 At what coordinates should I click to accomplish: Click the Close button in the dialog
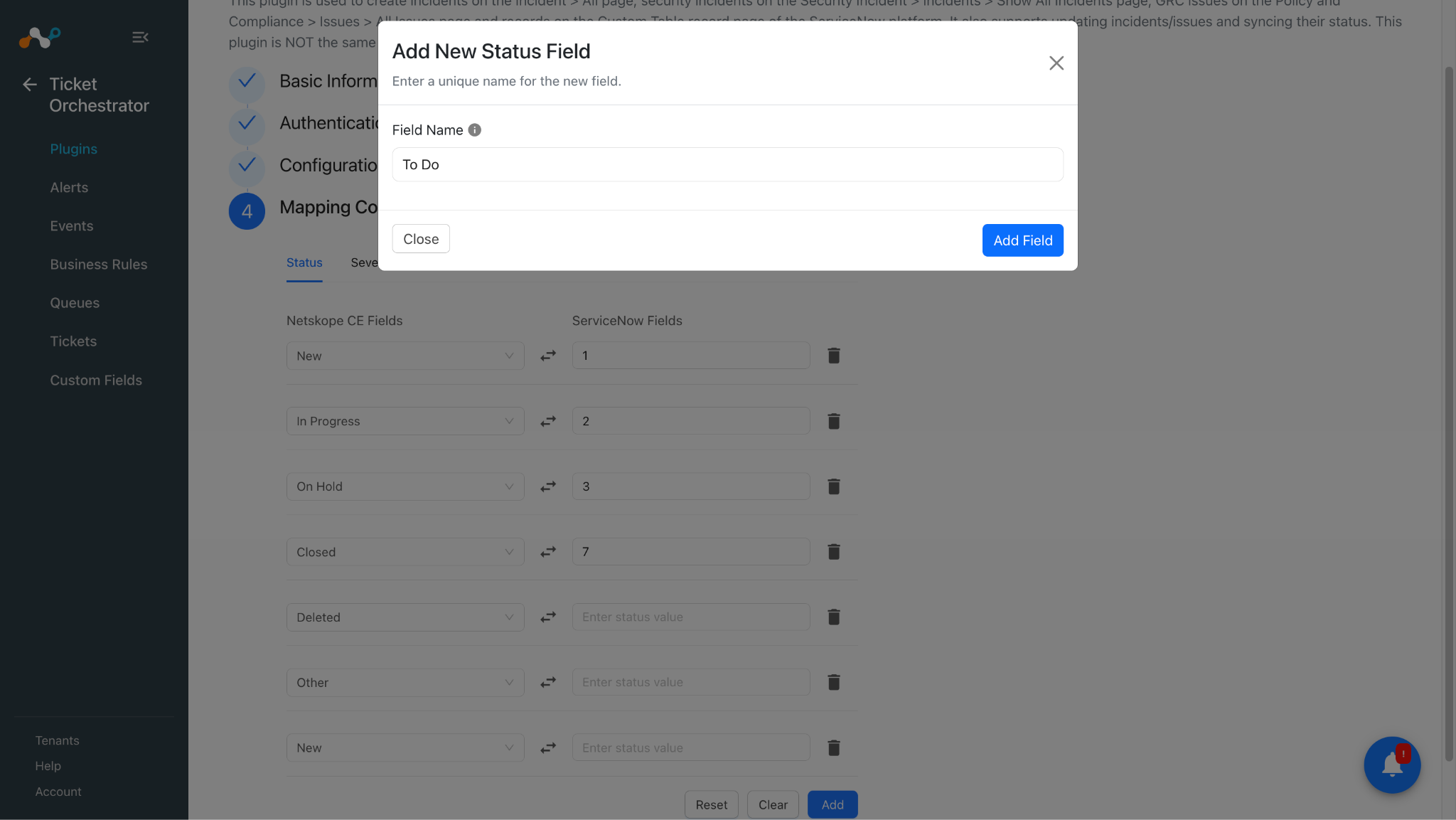[421, 239]
